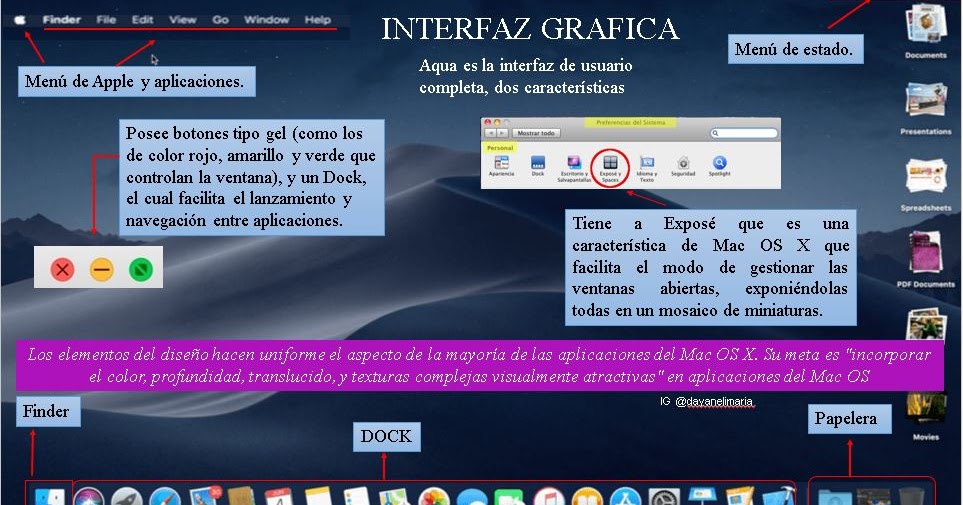Image resolution: width=963 pixels, height=505 pixels.
Task: Open the Edit menu
Action: (142, 20)
